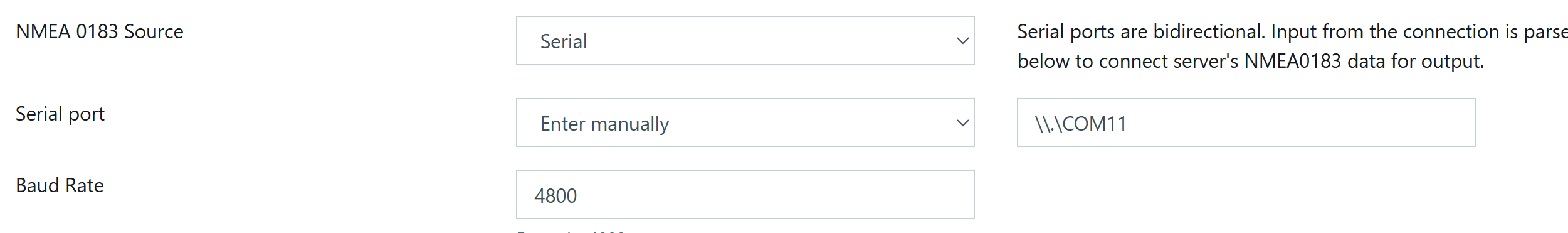This screenshot has width=1568, height=233.
Task: Place cursor after 4800 in baud field
Action: 578,196
